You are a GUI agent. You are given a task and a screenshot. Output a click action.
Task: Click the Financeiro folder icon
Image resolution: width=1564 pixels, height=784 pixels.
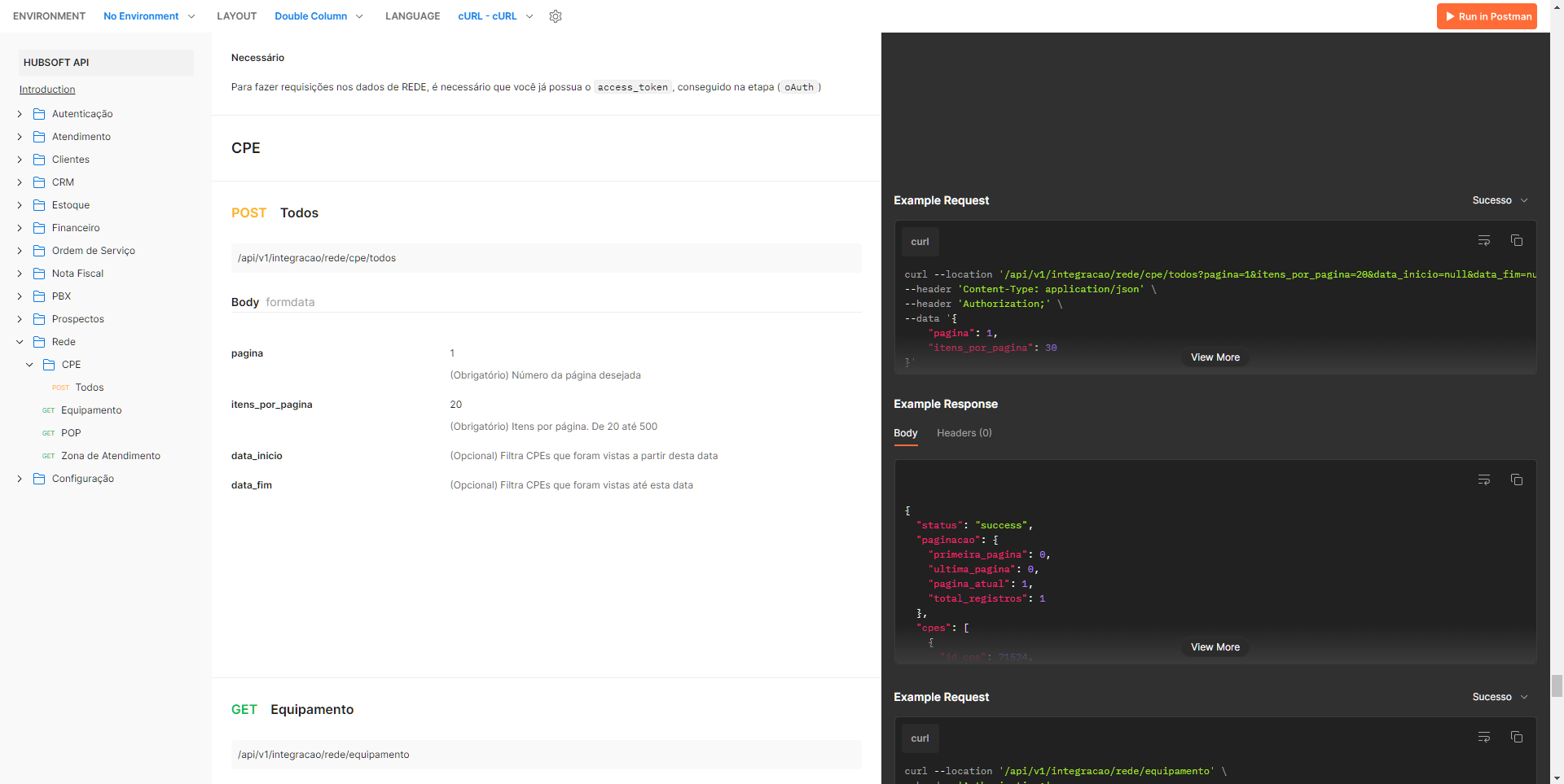pos(39,228)
